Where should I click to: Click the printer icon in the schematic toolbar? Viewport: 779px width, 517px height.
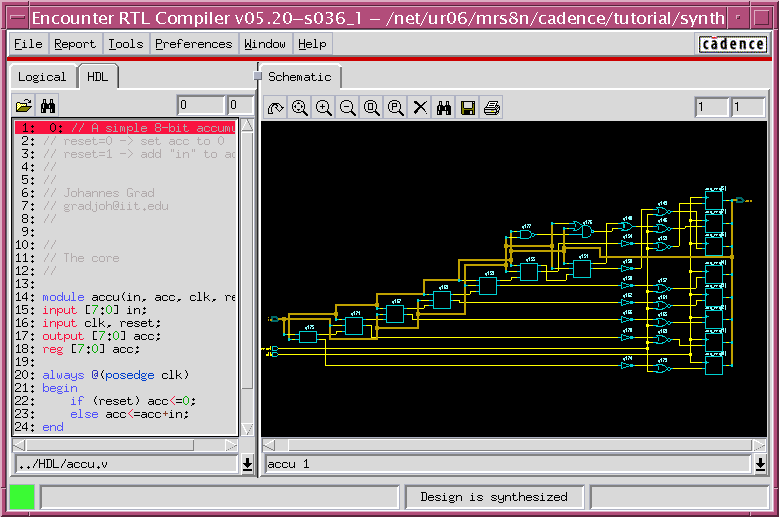(492, 108)
